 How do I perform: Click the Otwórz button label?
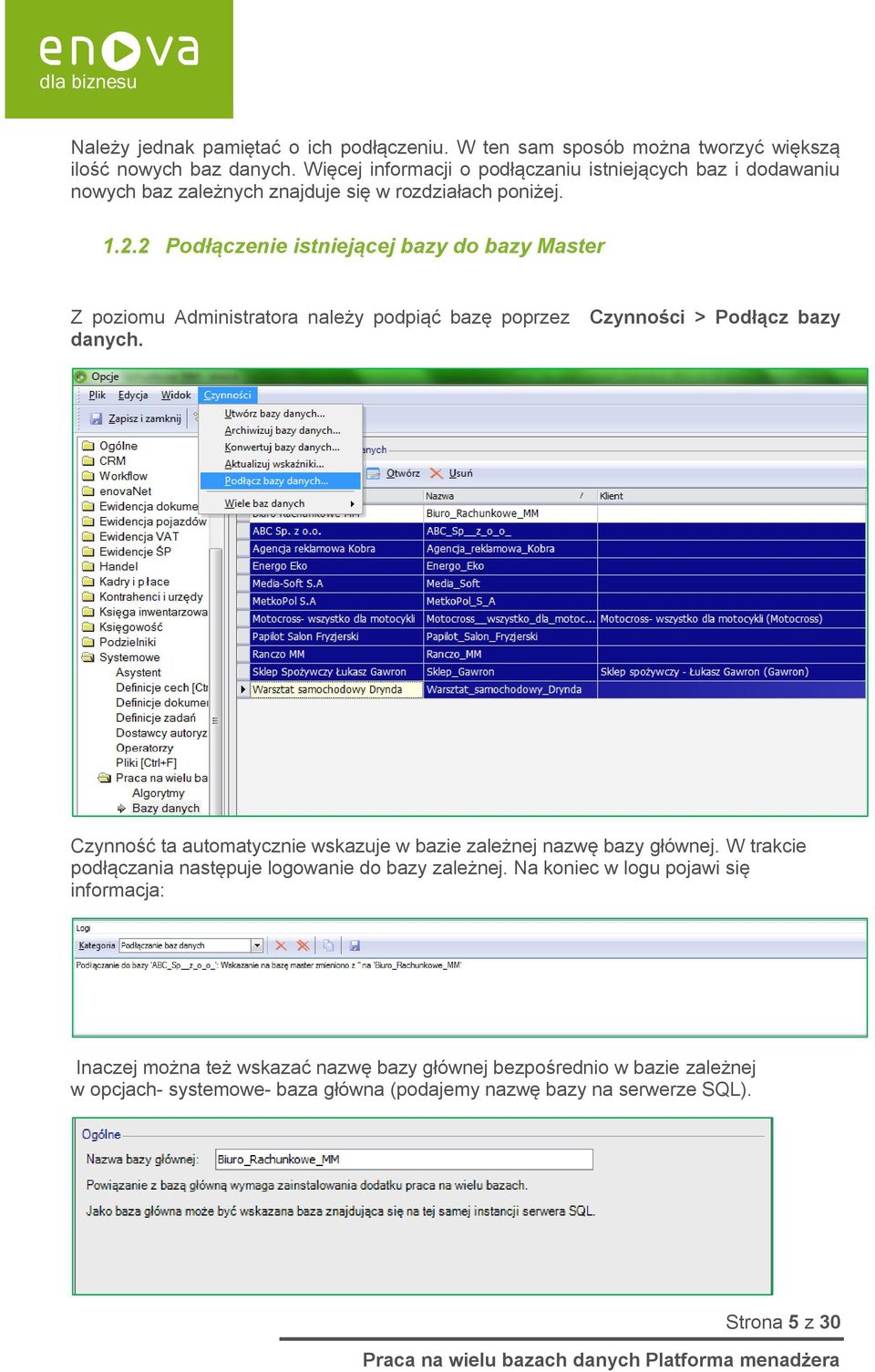[x=403, y=473]
